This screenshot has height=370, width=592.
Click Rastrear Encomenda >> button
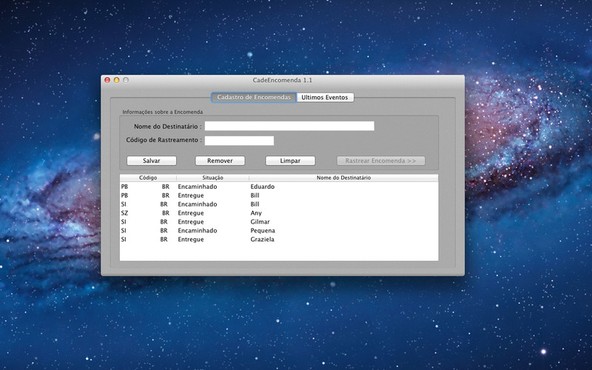(x=381, y=161)
